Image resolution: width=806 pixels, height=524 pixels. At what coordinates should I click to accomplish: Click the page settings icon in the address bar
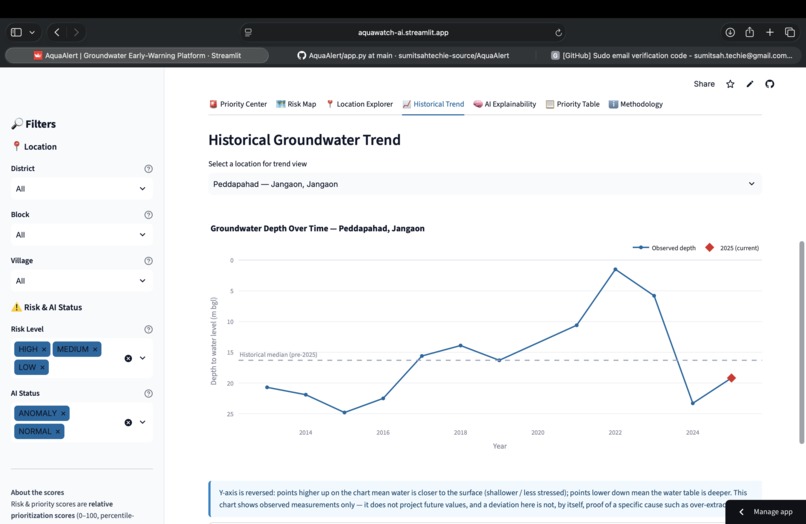[248, 32]
